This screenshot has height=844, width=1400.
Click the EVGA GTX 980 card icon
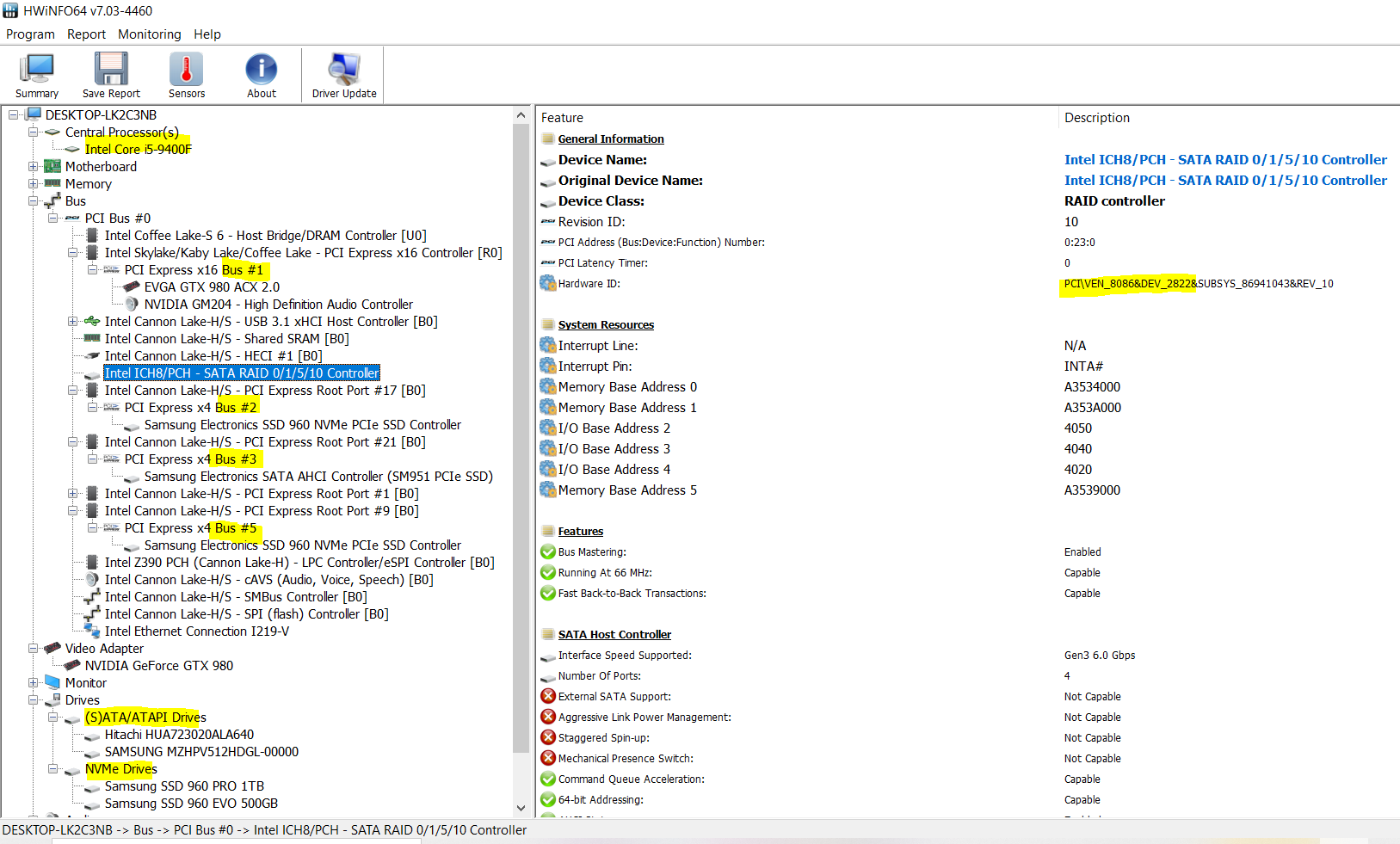132,286
